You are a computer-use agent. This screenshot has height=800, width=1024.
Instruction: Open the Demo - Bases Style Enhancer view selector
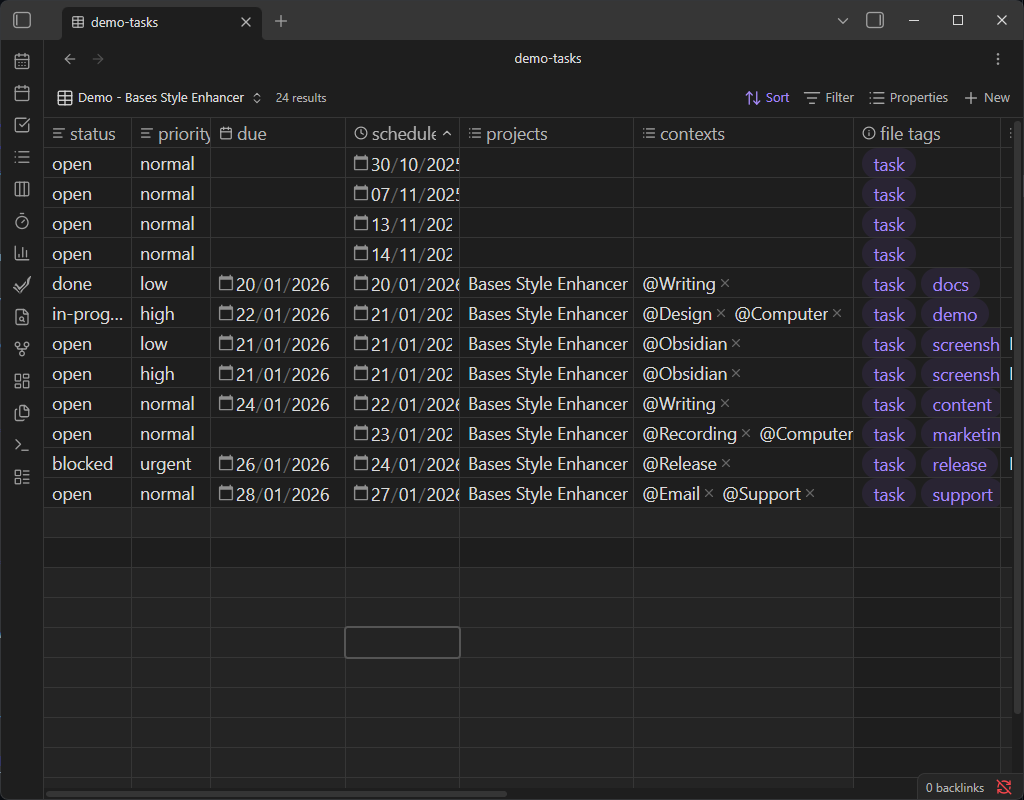pyautogui.click(x=160, y=97)
